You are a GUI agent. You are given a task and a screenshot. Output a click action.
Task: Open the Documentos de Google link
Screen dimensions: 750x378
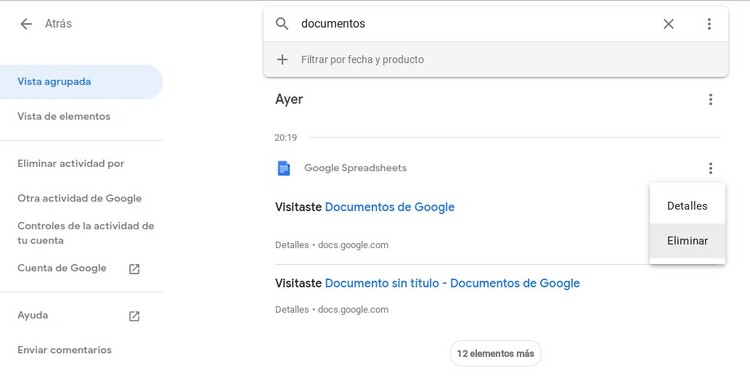click(x=389, y=207)
